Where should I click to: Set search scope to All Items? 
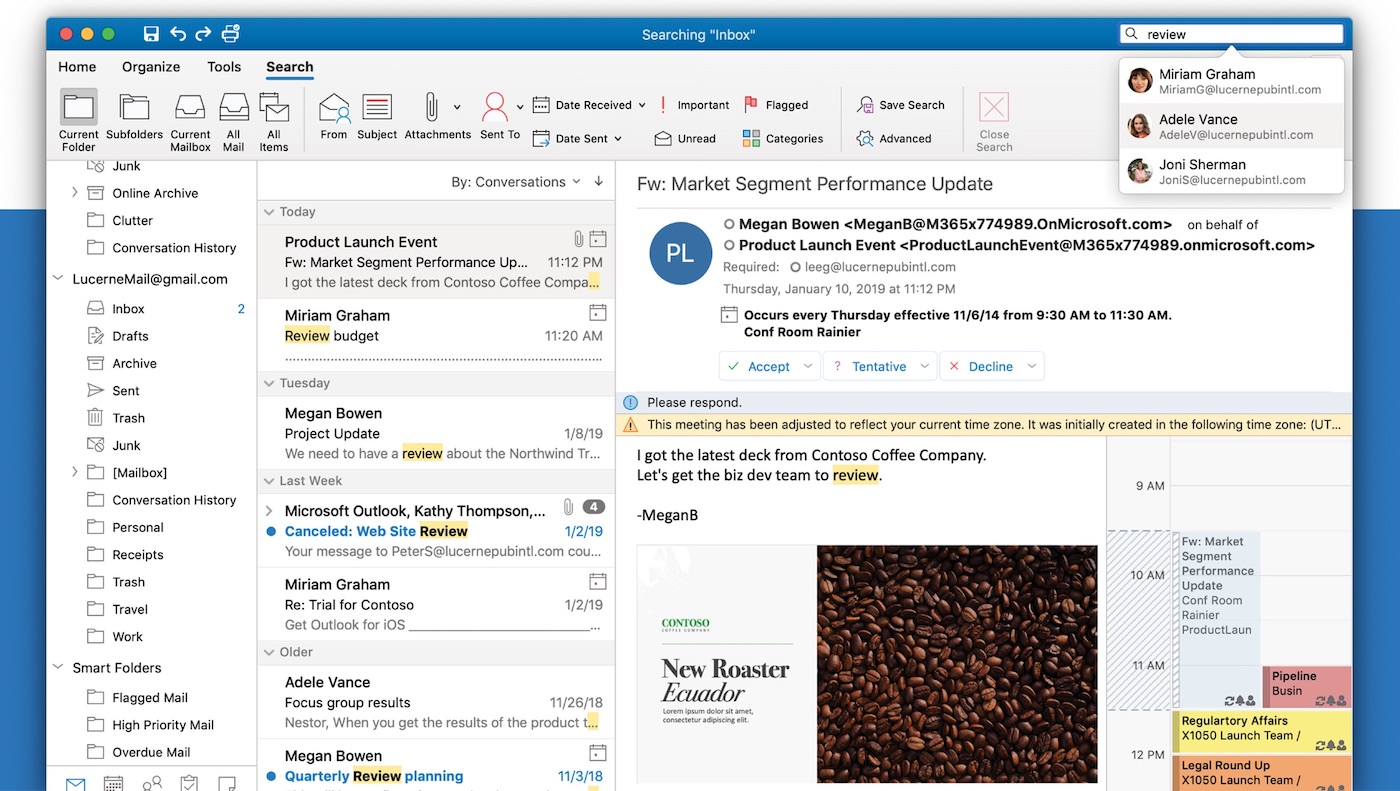pyautogui.click(x=274, y=122)
